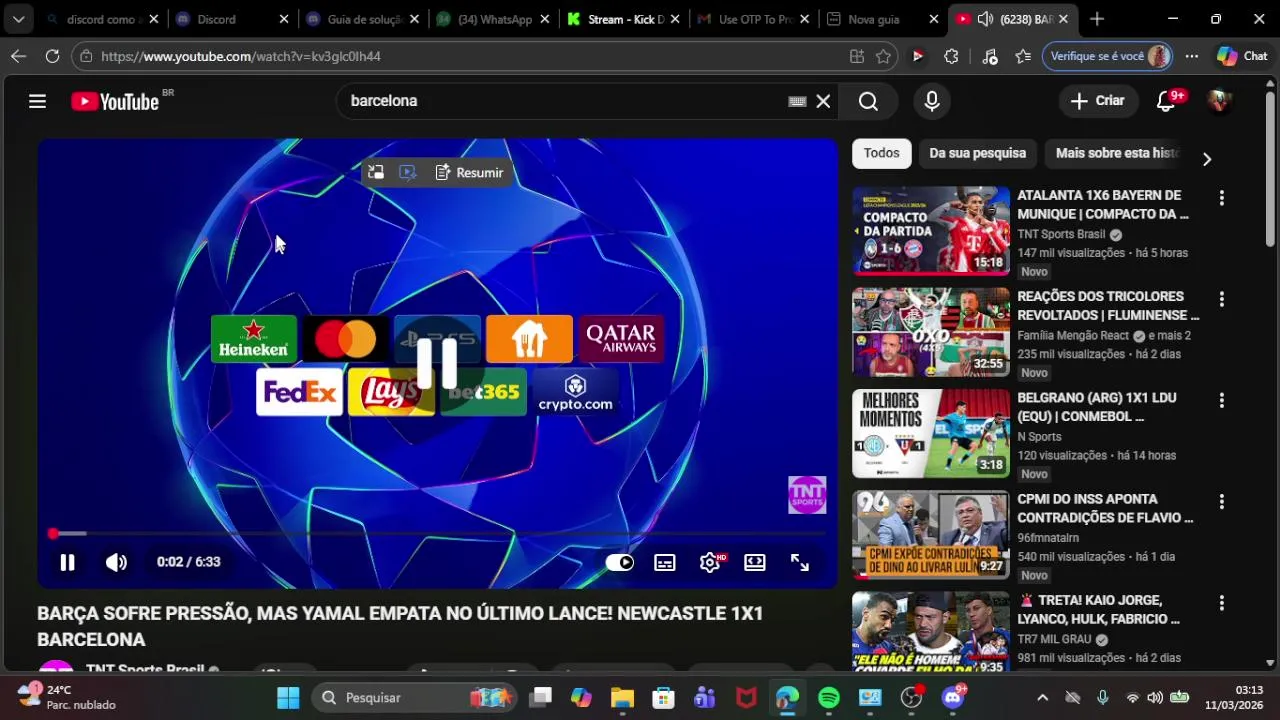1280x720 pixels.
Task: Switch to the Stream - Kick tab
Action: click(x=625, y=19)
